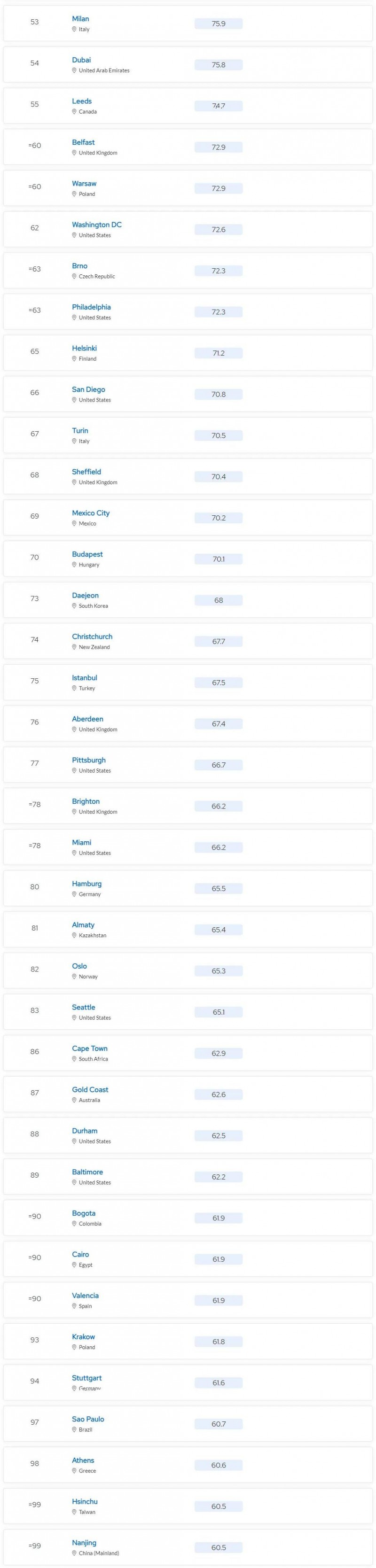This screenshot has height=1568, width=376.
Task: Select the Mexico City link
Action: pos(91,513)
